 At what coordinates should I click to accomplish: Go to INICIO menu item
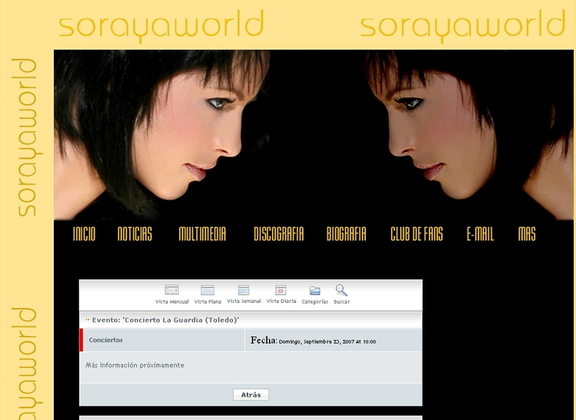(84, 234)
